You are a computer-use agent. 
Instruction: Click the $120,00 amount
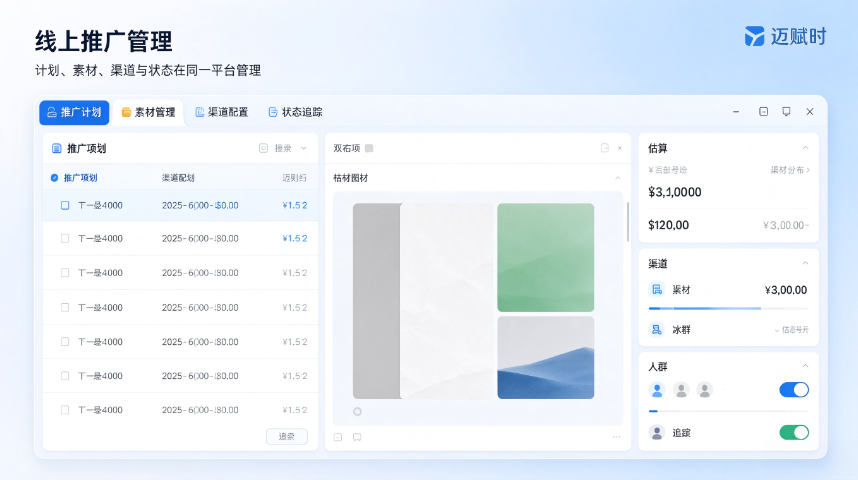pos(668,225)
